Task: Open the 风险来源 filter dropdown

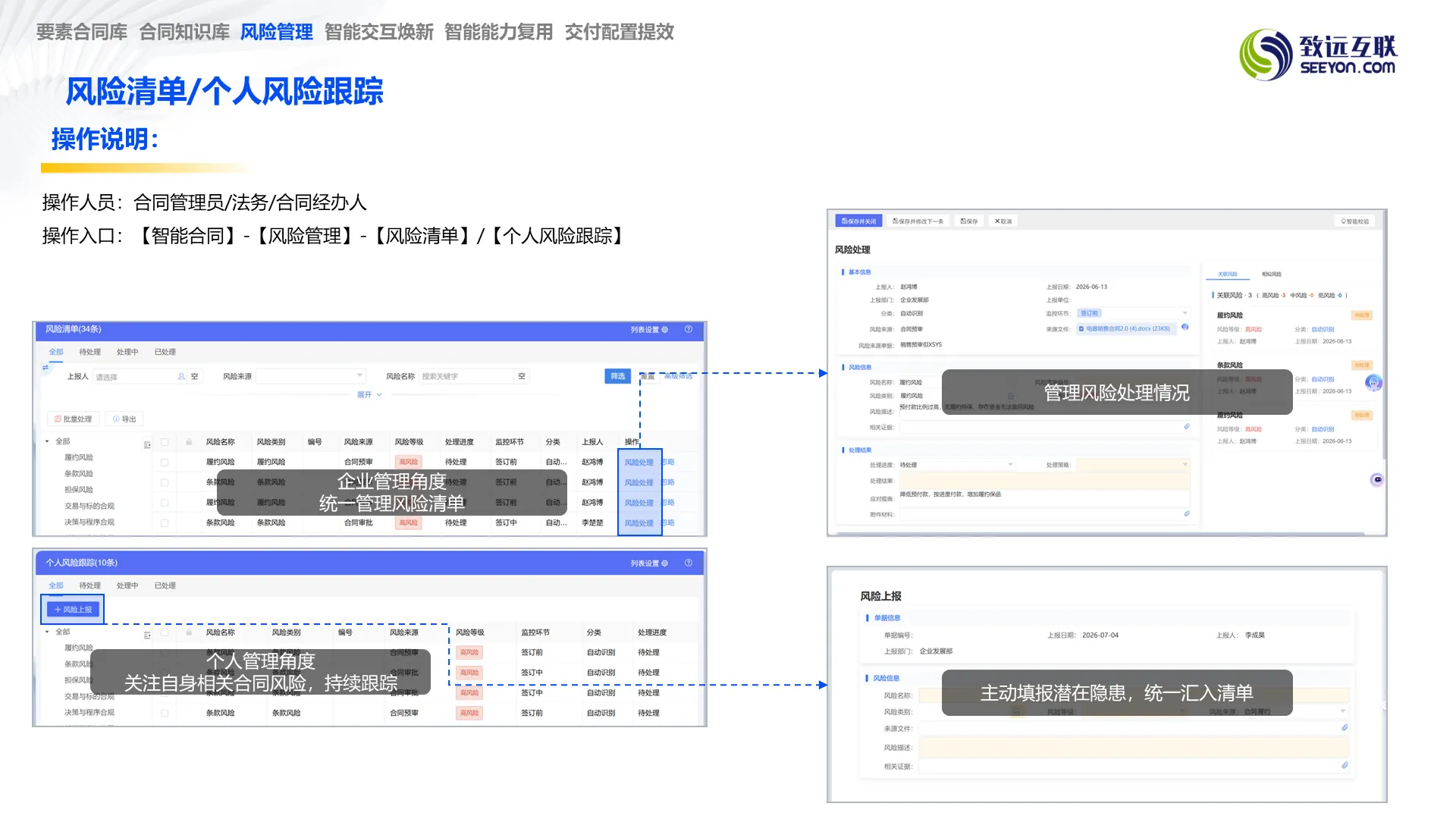Action: tap(311, 376)
